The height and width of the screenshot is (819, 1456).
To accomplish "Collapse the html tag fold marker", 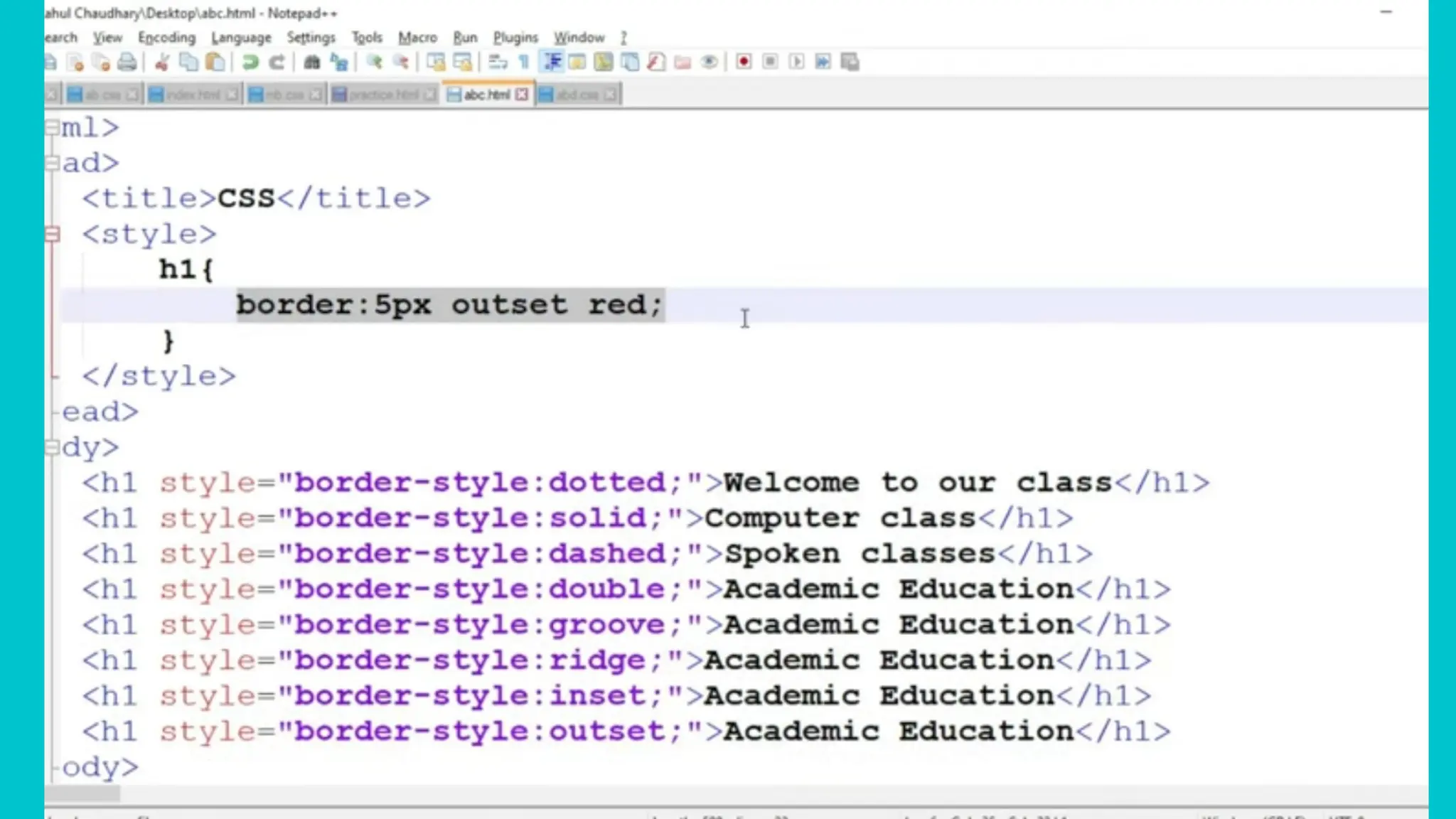I will [53, 128].
